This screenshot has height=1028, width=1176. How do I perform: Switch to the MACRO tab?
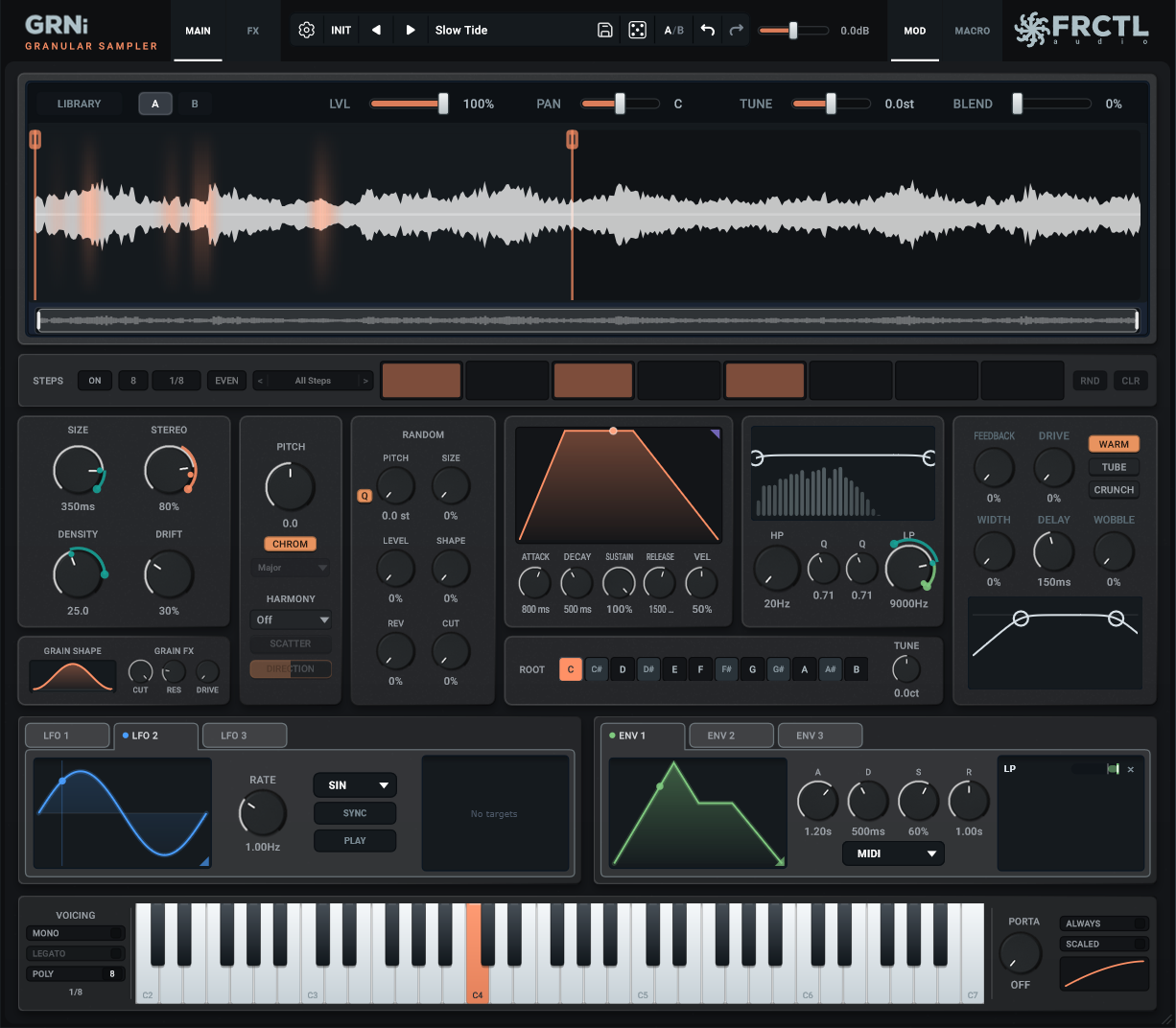[x=972, y=31]
